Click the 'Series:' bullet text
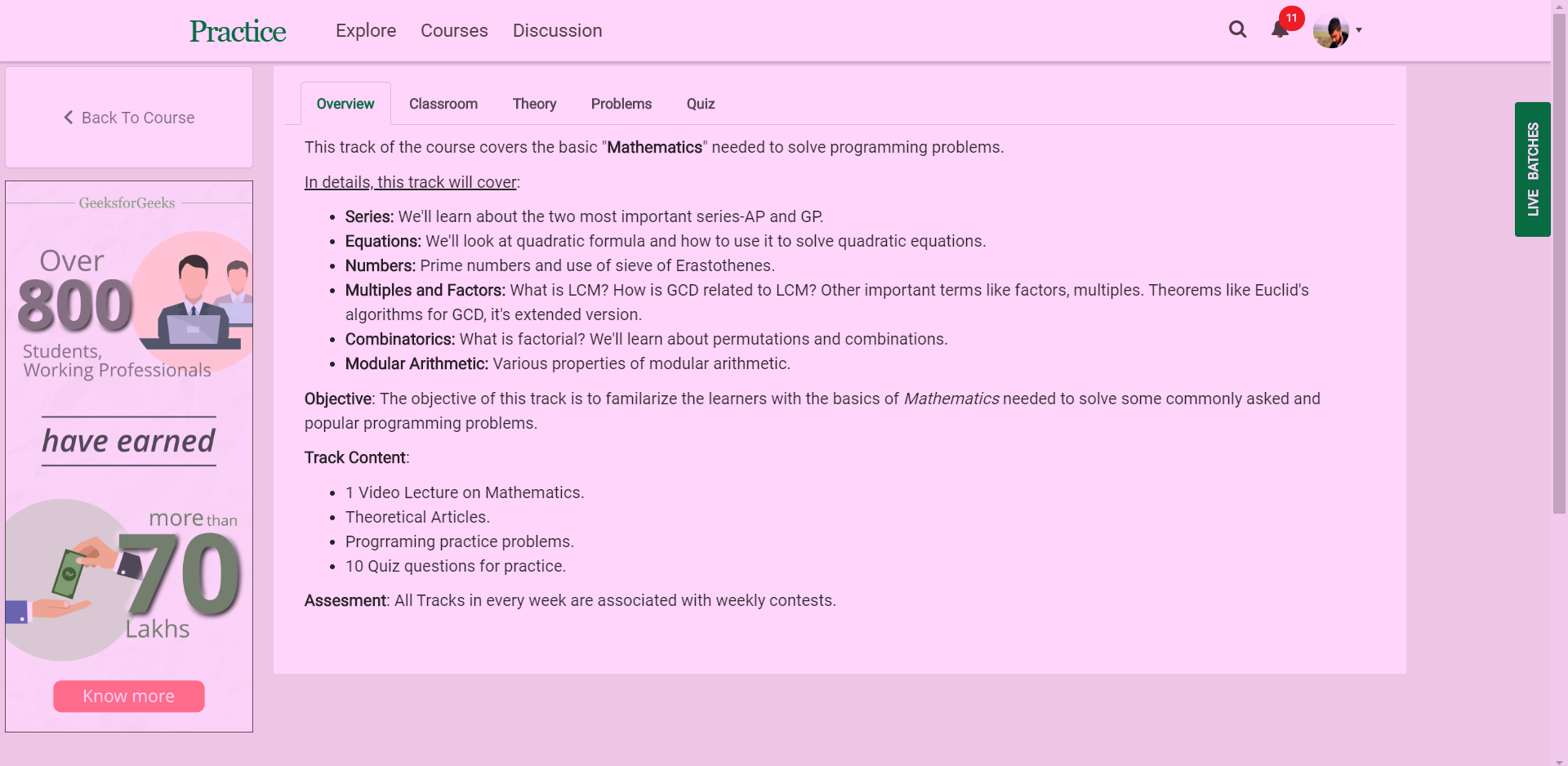 pyautogui.click(x=369, y=216)
